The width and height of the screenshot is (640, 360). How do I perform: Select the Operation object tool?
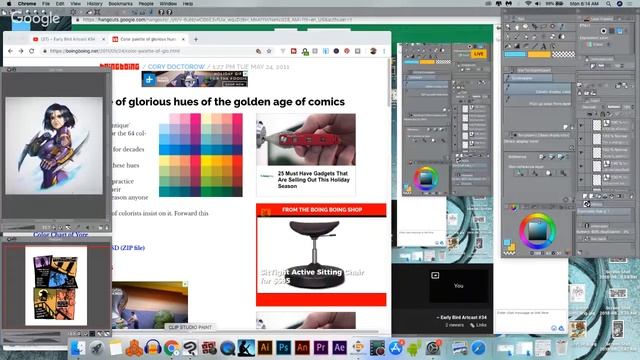(x=526, y=27)
